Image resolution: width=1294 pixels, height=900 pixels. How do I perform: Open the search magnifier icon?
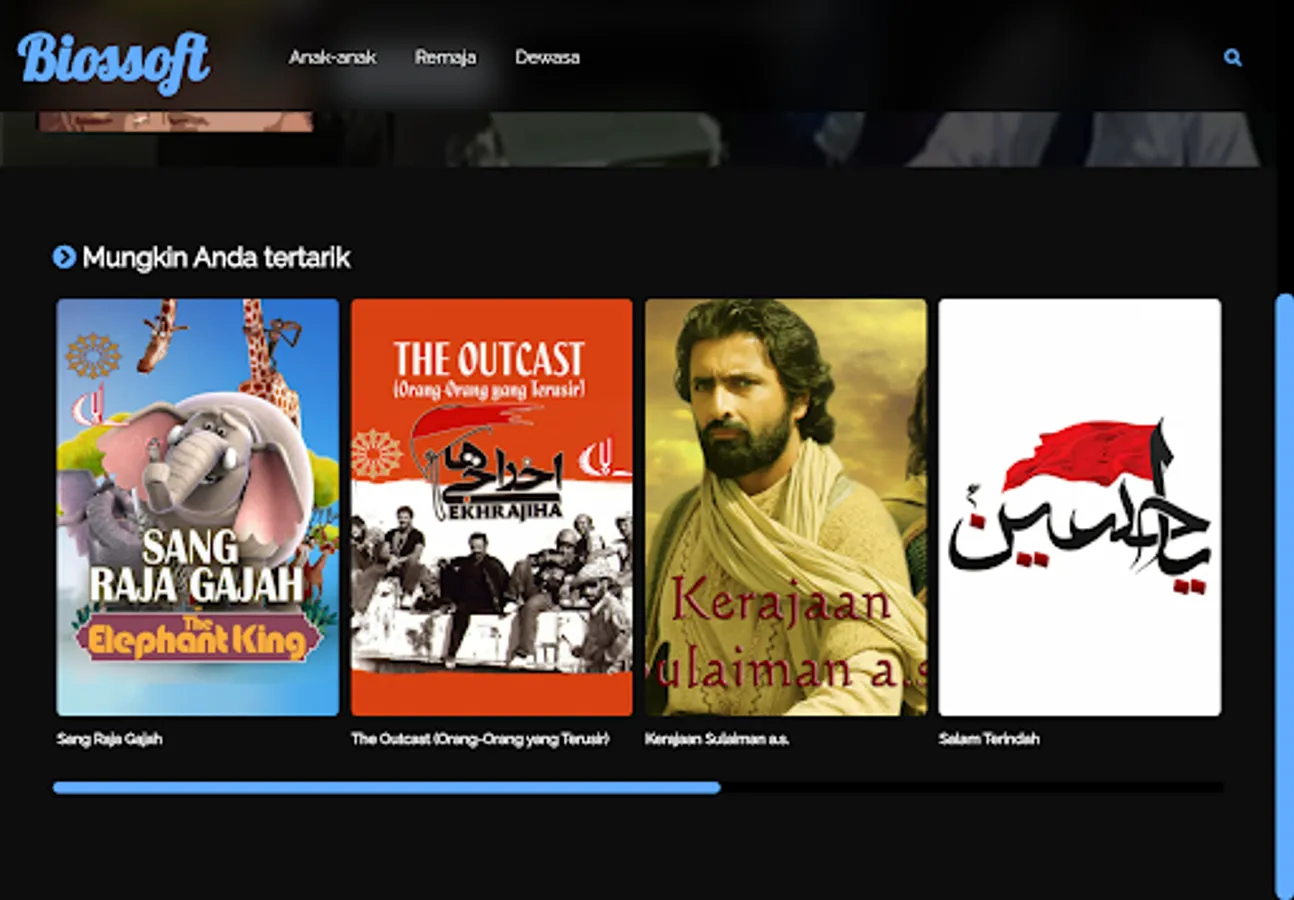tap(1233, 58)
